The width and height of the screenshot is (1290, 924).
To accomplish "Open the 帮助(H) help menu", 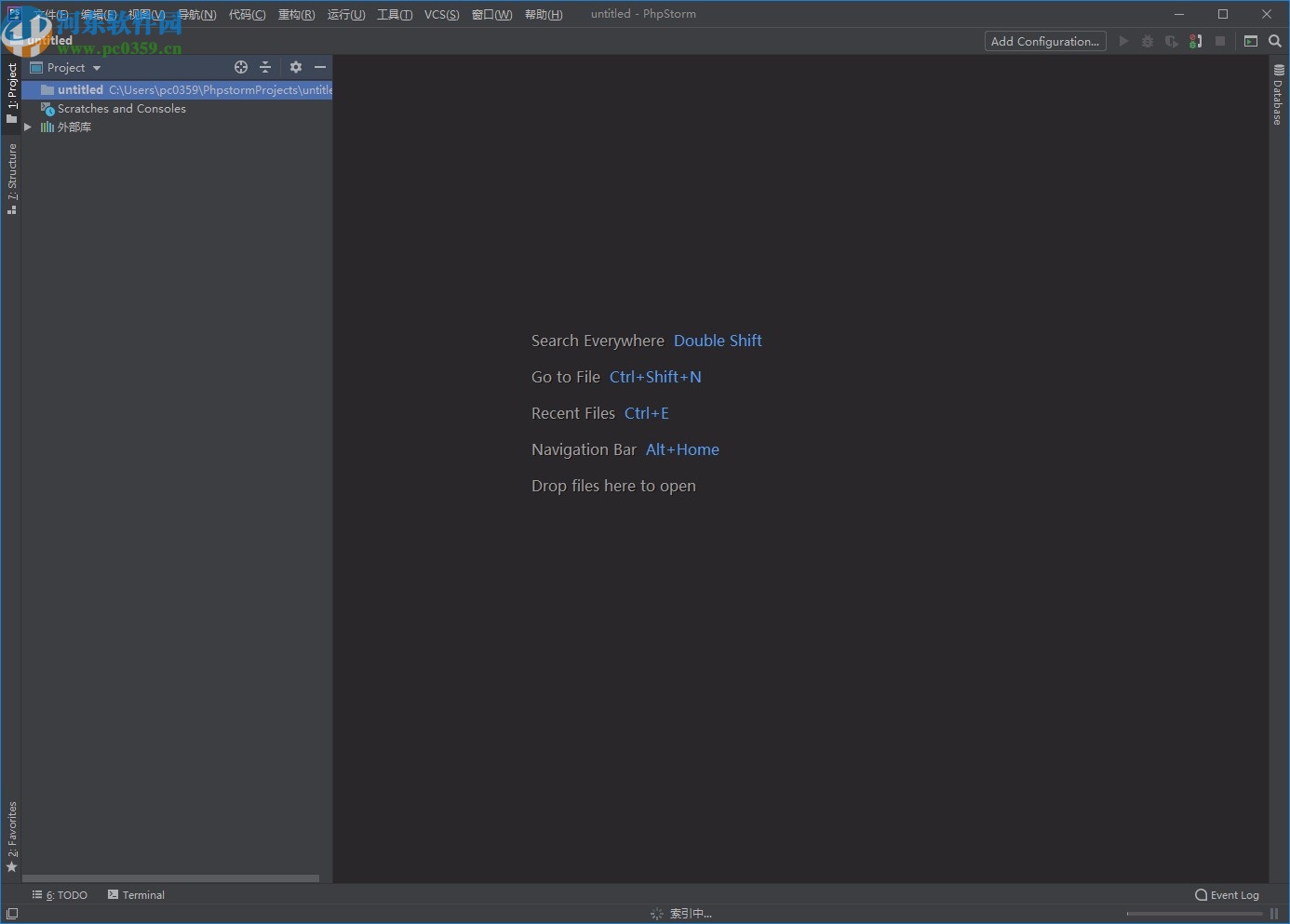I will pos(543,14).
